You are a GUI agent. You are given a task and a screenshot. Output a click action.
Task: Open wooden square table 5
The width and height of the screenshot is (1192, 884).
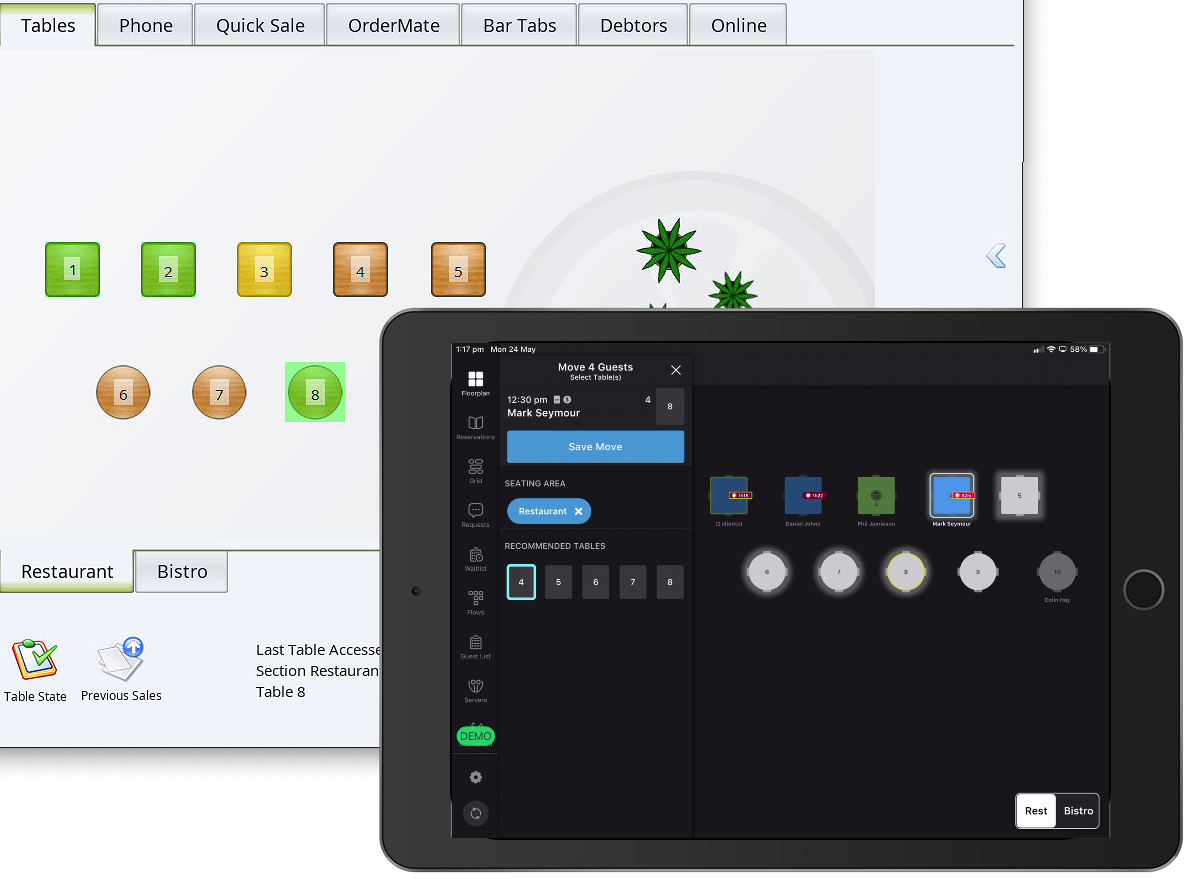coord(458,269)
